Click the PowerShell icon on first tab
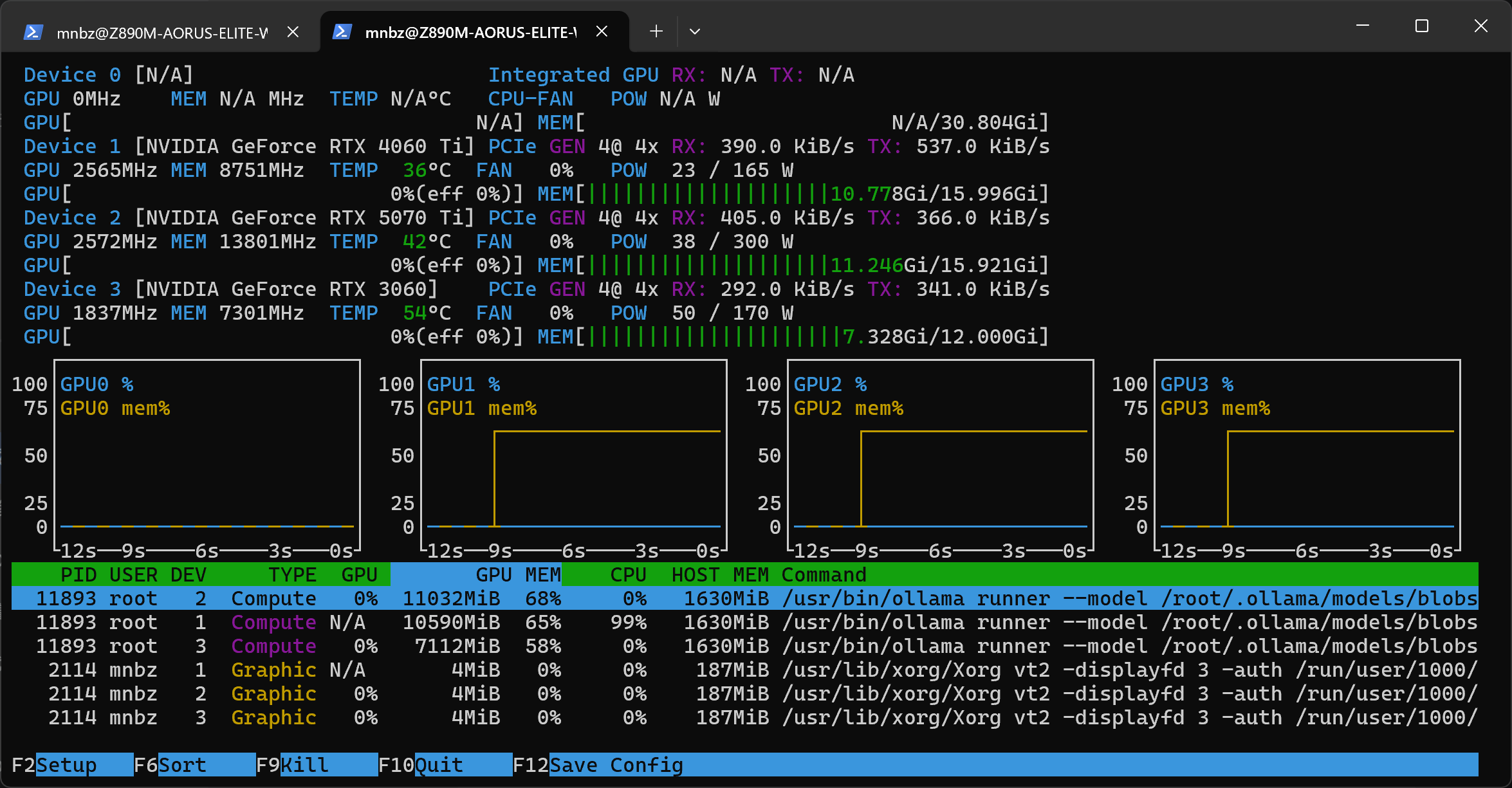This screenshot has height=788, width=1512. (33, 32)
